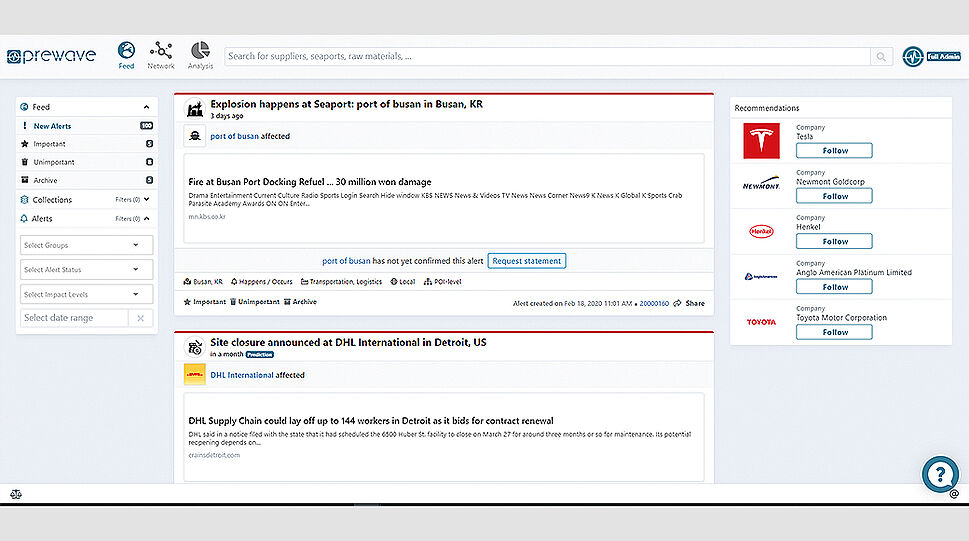Mark the Busan alert as Important
969x541 pixels.
point(205,302)
